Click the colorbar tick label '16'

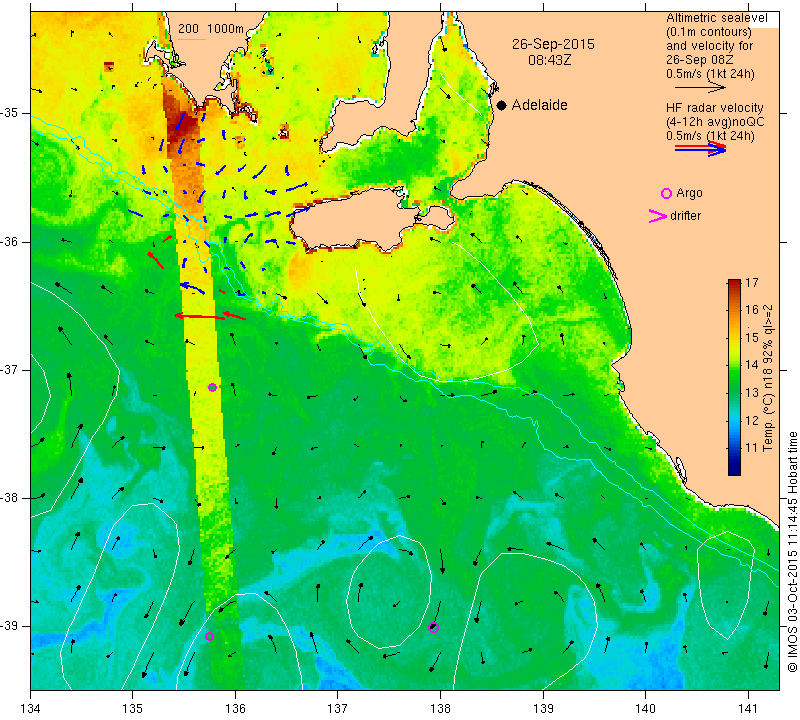pos(752,310)
